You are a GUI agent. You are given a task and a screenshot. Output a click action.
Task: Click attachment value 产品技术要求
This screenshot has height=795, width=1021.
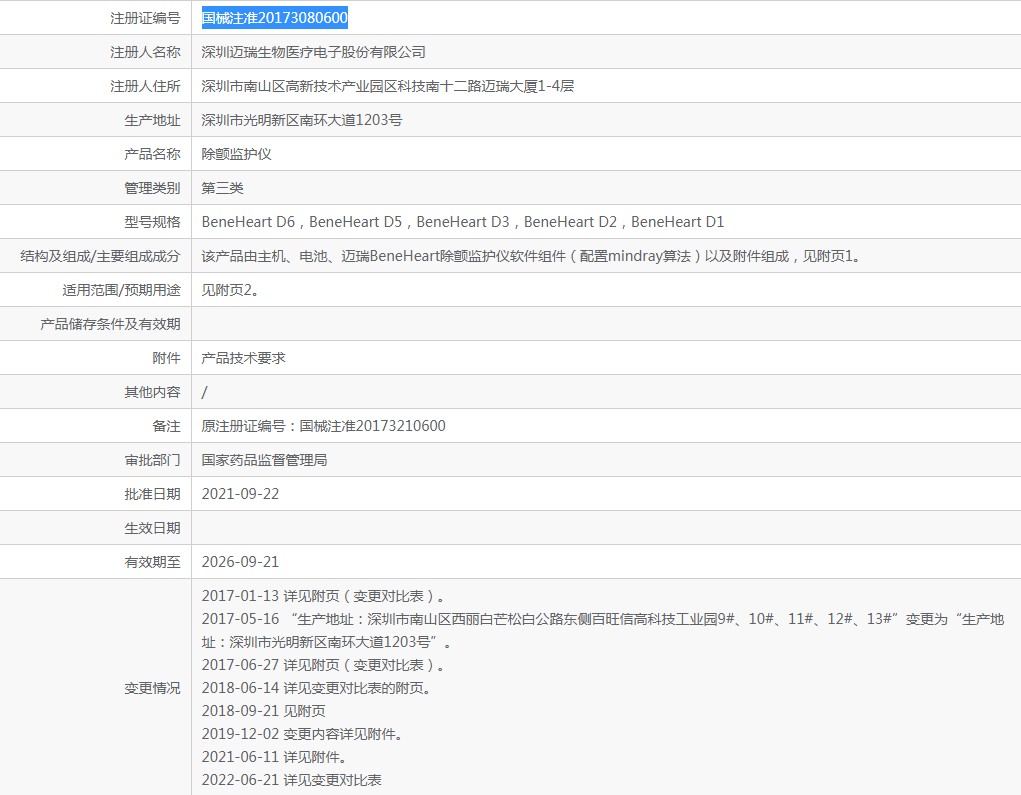pyautogui.click(x=244, y=358)
